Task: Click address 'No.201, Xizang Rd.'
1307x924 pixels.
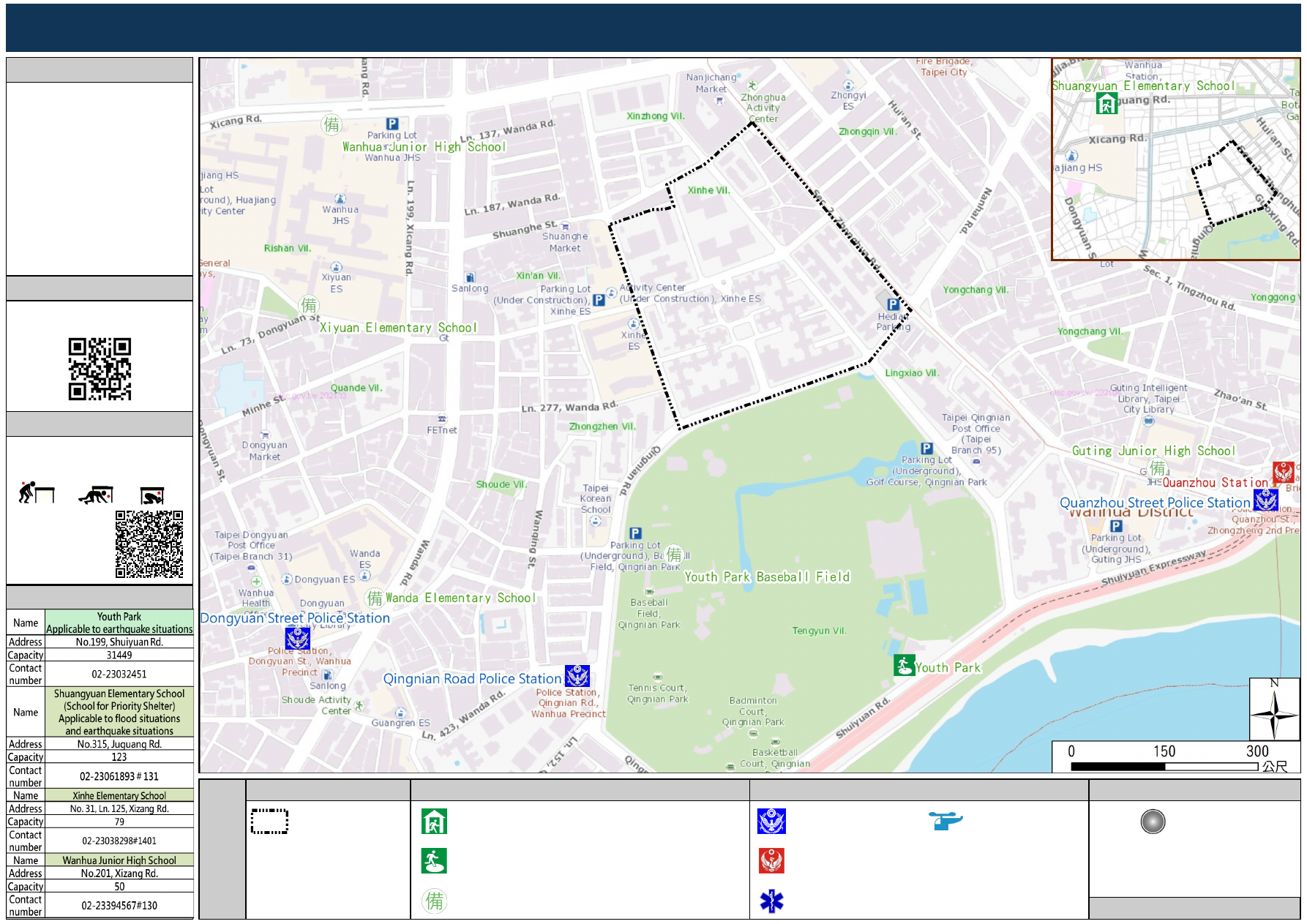Action: 119,873
